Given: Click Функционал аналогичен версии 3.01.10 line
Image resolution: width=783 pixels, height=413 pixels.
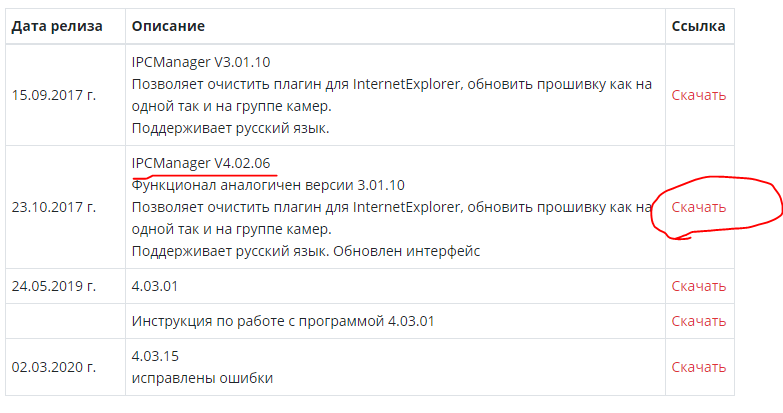Looking at the screenshot, I should click(268, 185).
